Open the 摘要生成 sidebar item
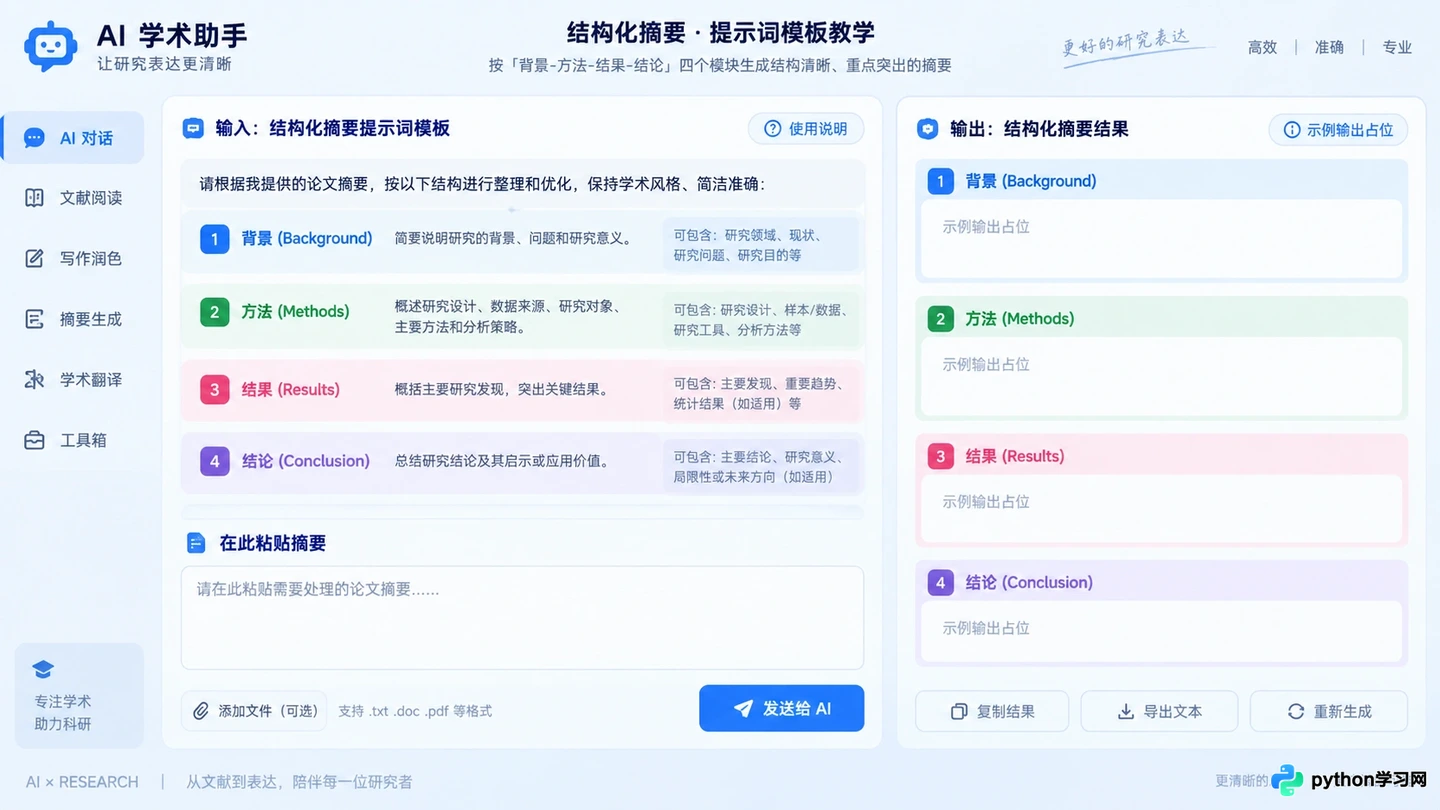Viewport: 1440px width, 810px height. click(73, 320)
